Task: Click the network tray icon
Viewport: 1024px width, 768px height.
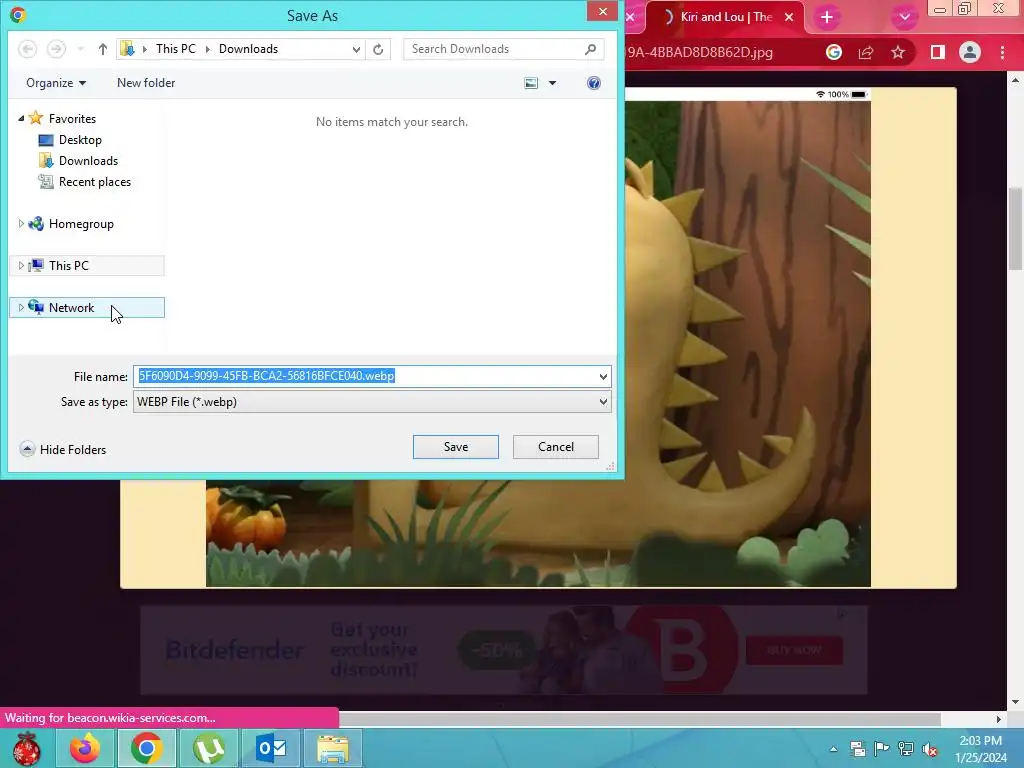Action: [906, 748]
